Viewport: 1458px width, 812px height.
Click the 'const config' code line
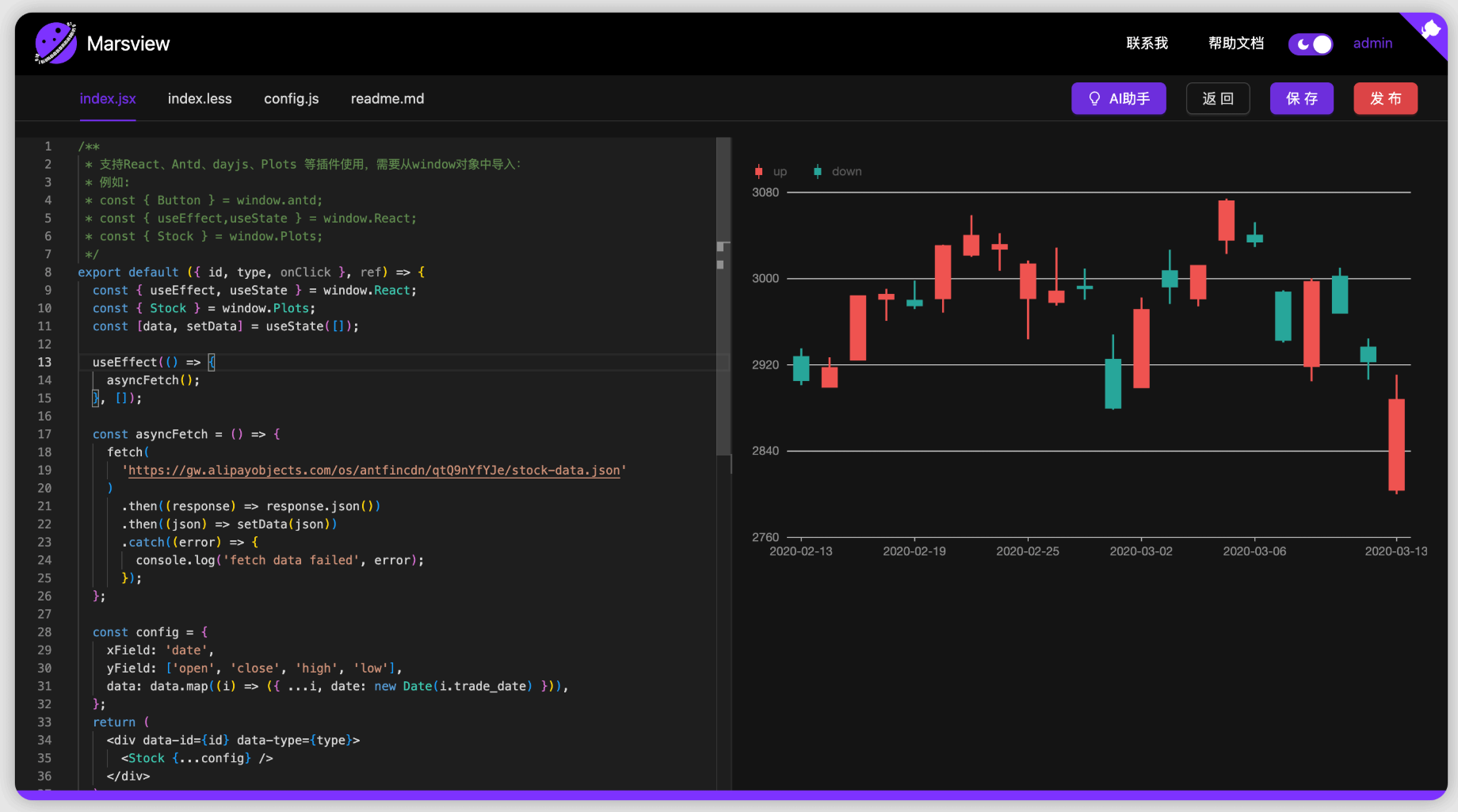click(x=150, y=632)
